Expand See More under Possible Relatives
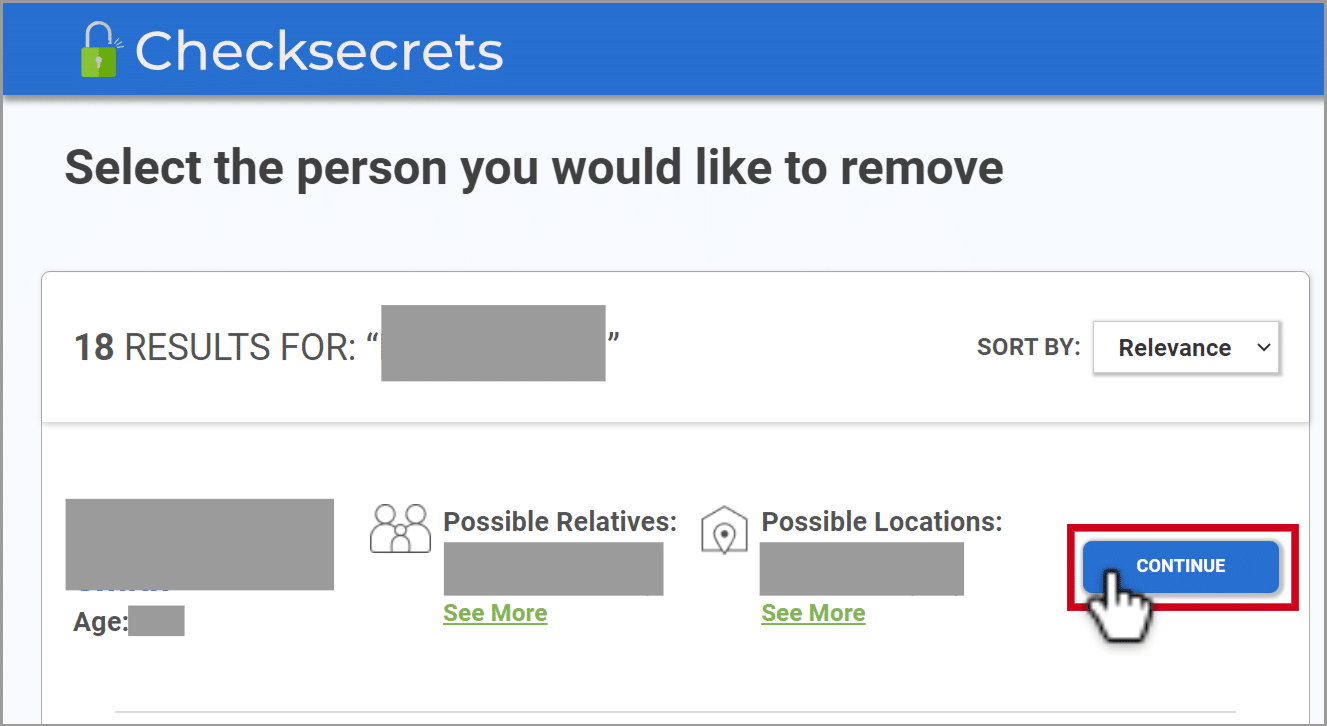1327x726 pixels. pyautogui.click(x=495, y=613)
